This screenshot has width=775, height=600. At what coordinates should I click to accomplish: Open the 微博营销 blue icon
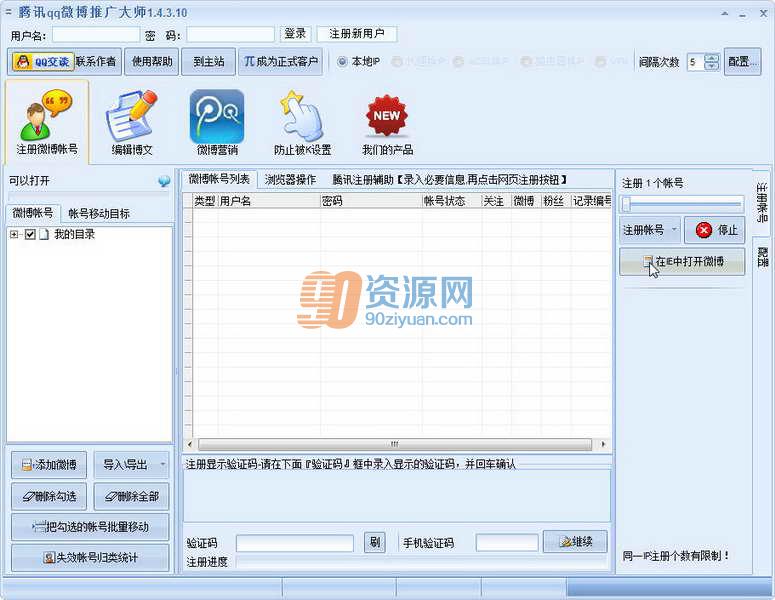(217, 122)
